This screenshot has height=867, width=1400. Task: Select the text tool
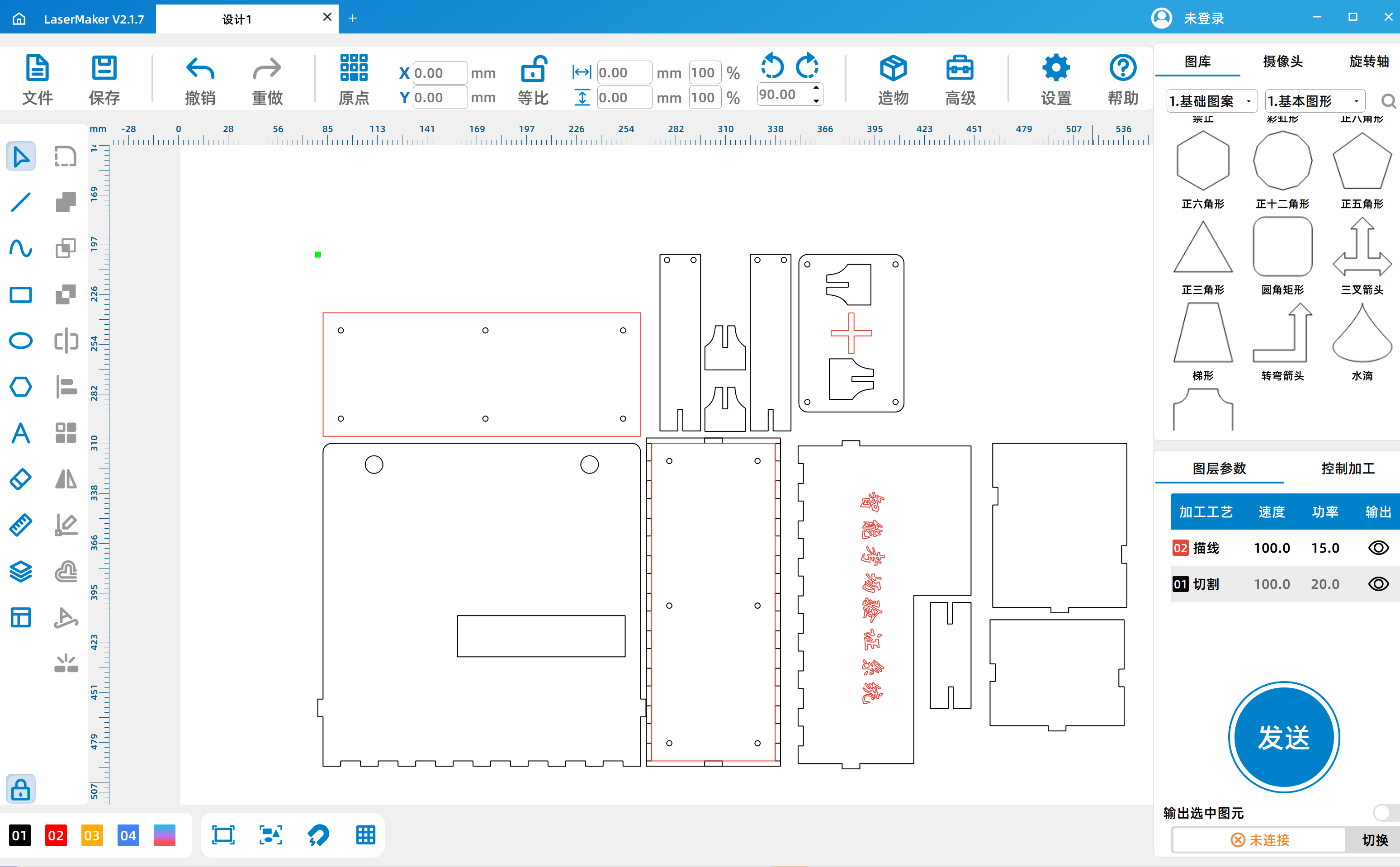(x=21, y=433)
